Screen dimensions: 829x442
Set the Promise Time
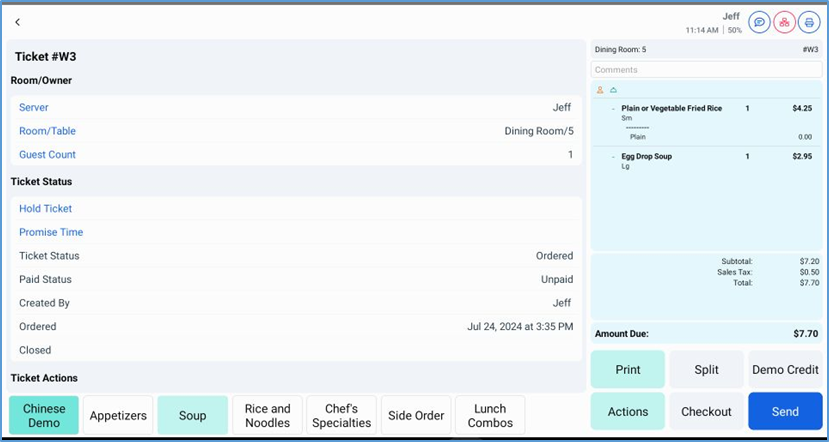tap(296, 232)
